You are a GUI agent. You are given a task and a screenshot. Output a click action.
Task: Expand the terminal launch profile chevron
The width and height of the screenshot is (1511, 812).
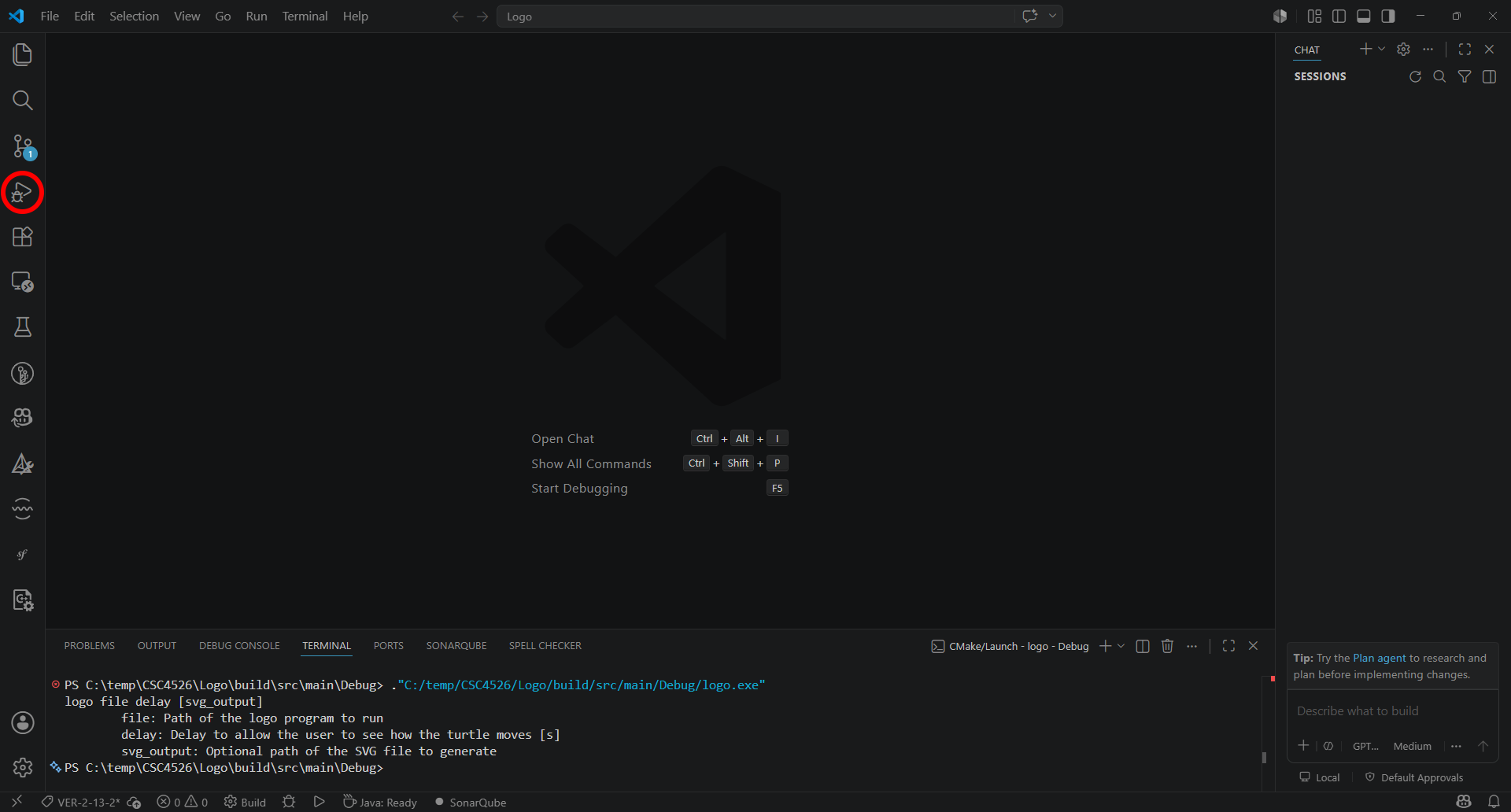pos(1121,646)
